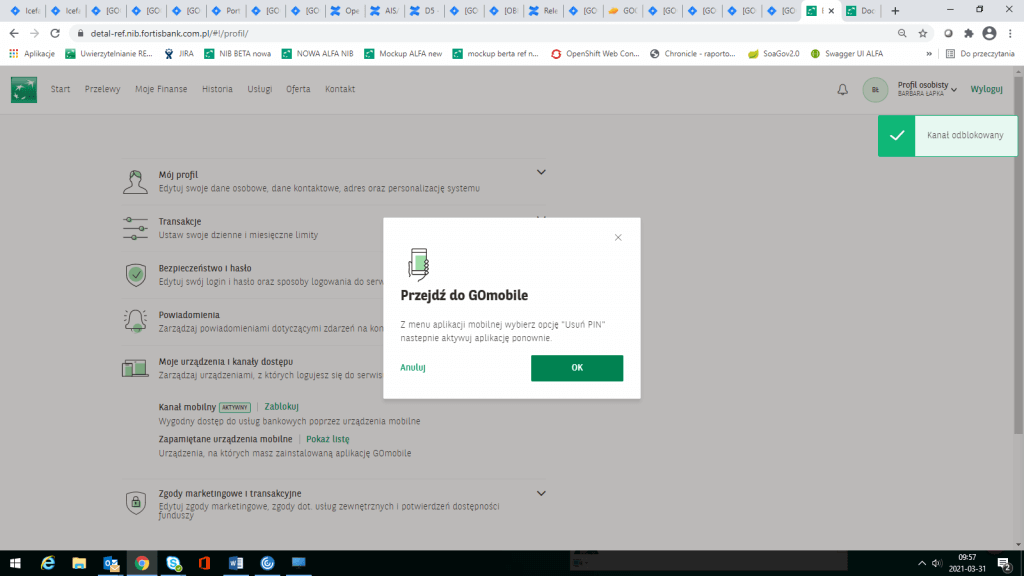Click the notification bell icon
1024x576 pixels.
click(x=842, y=89)
